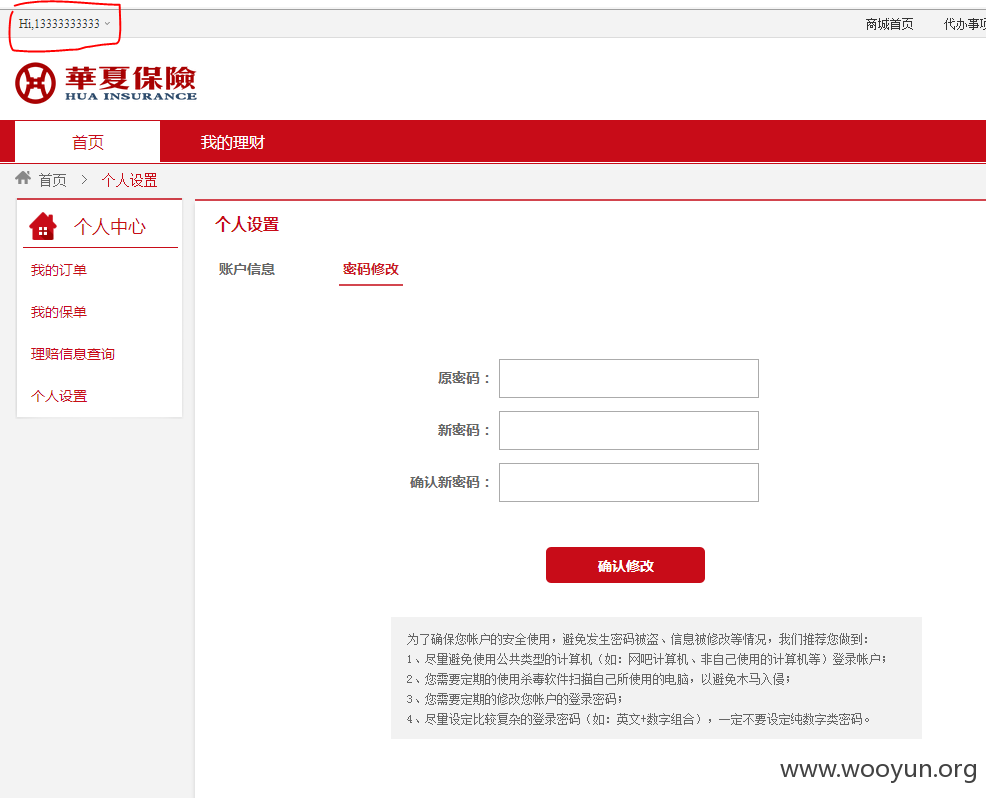
Task: Focus the 原密码 input field
Action: 629,379
